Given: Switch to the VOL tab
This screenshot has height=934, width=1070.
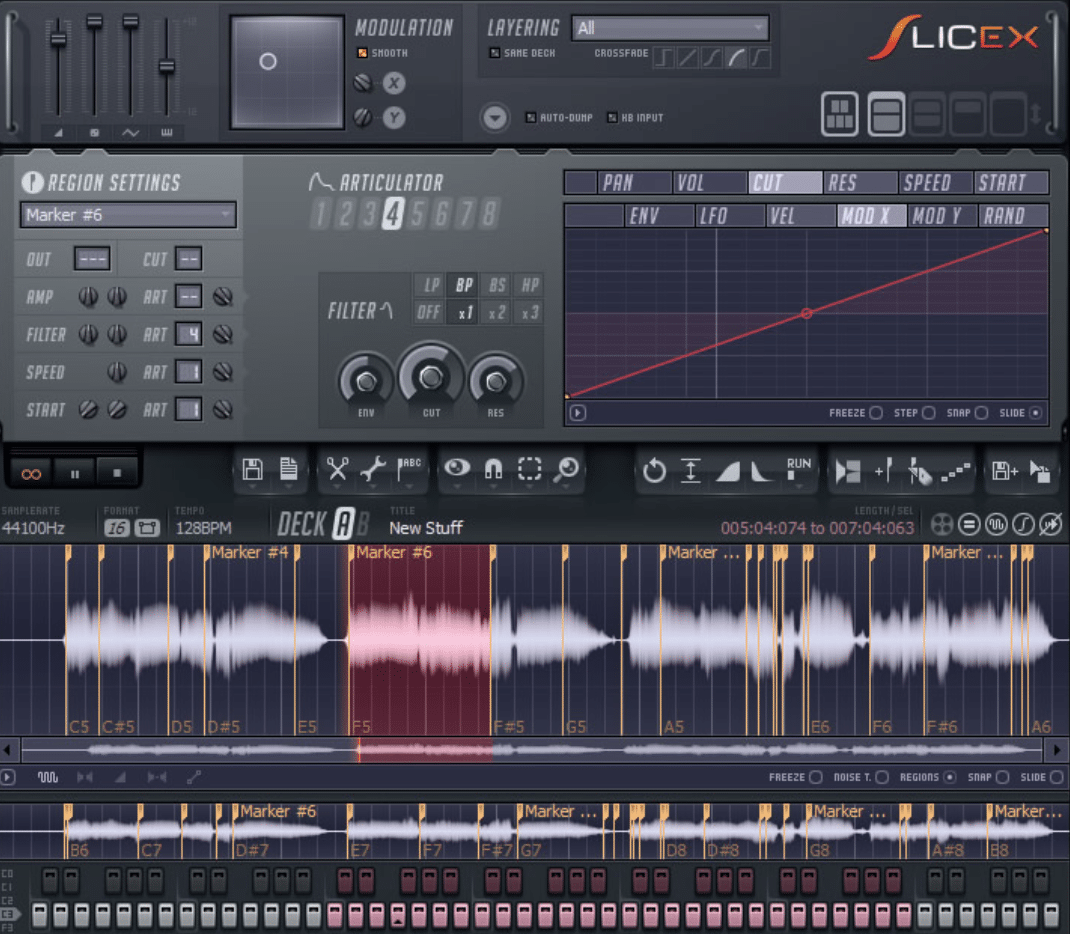Looking at the screenshot, I should tap(710, 182).
